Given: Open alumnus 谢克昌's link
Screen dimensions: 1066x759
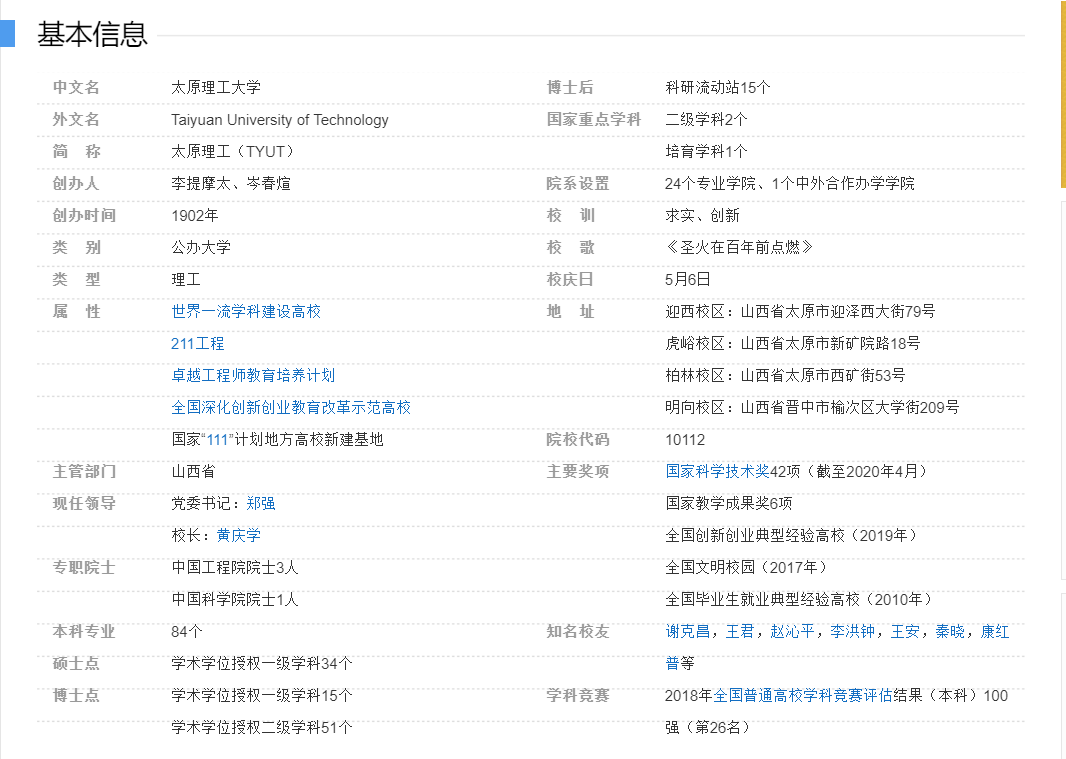Looking at the screenshot, I should point(688,631).
